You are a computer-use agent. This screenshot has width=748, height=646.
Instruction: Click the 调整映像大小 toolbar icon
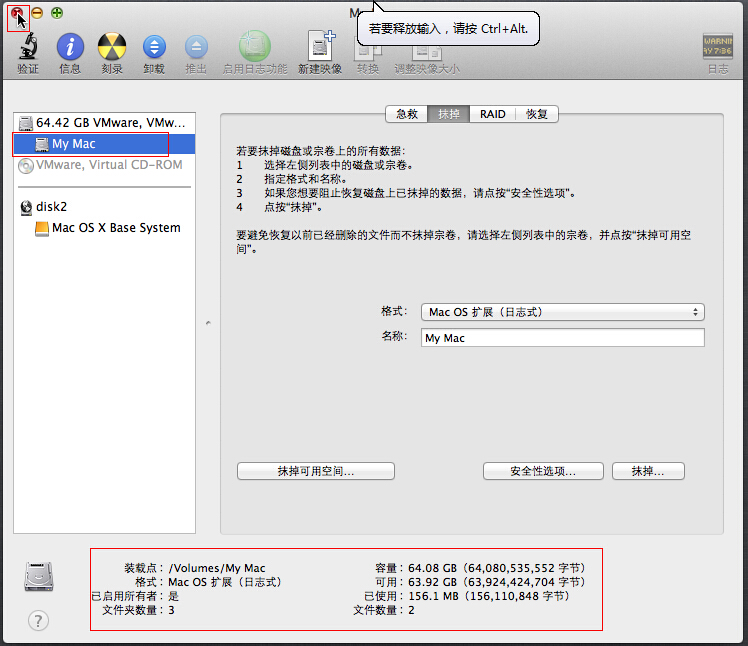pyautogui.click(x=427, y=52)
